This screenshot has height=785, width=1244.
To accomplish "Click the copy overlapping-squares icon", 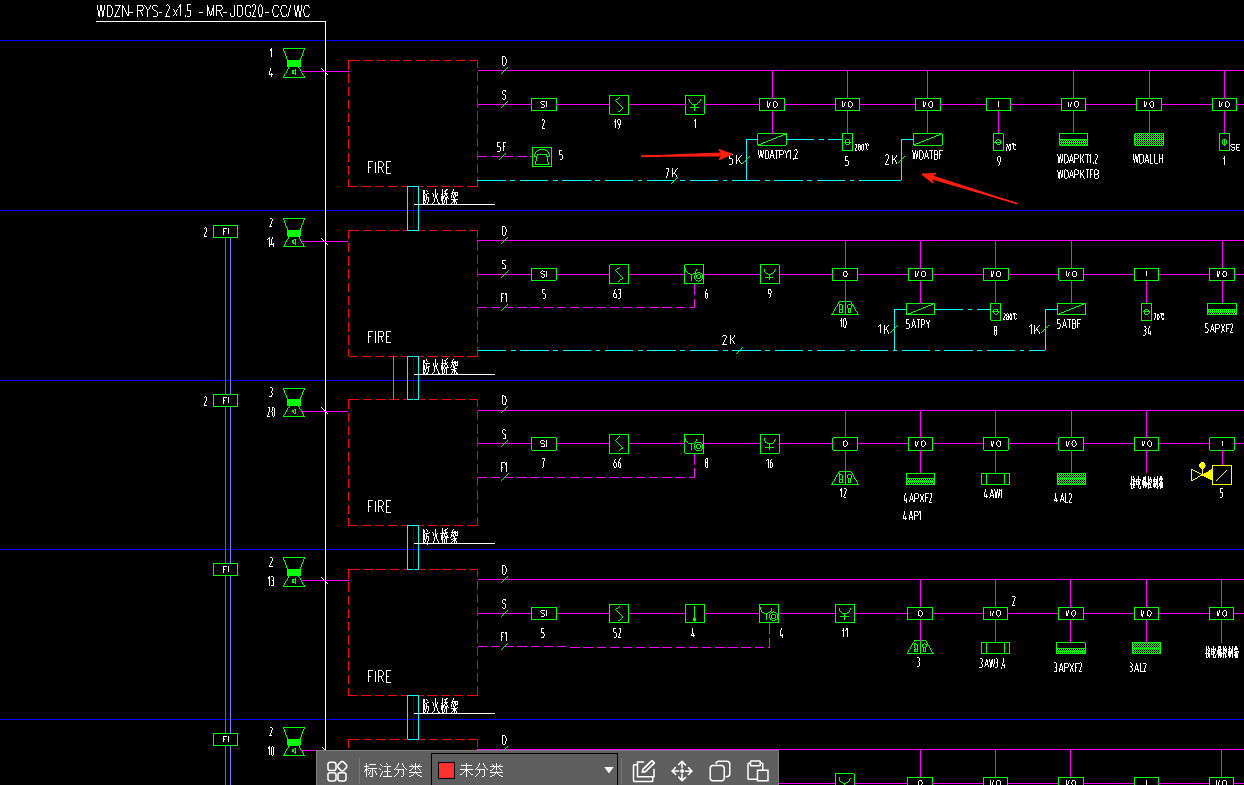I will click(x=720, y=771).
